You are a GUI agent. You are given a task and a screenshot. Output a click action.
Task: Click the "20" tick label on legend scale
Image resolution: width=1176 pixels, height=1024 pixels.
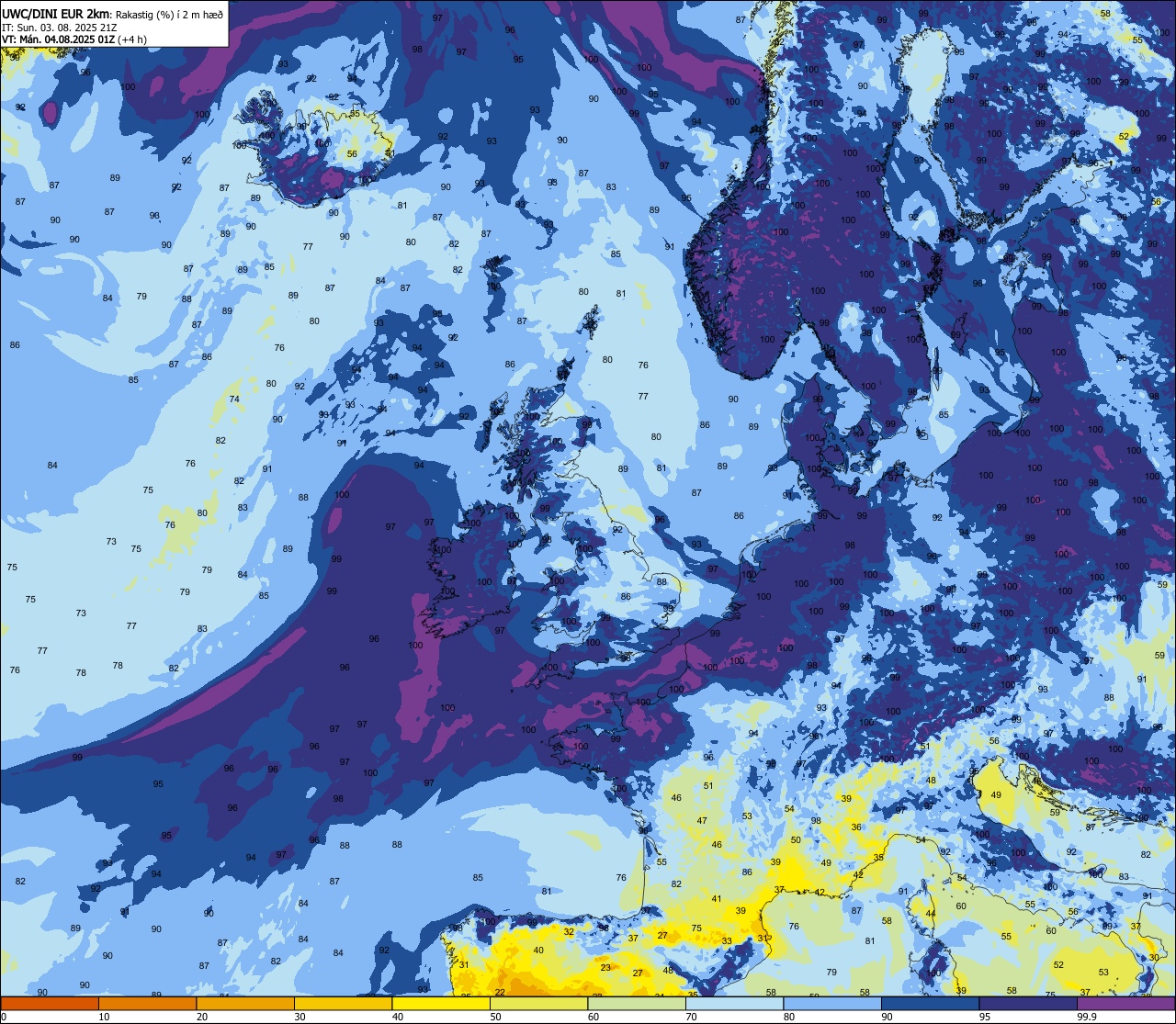202,1017
